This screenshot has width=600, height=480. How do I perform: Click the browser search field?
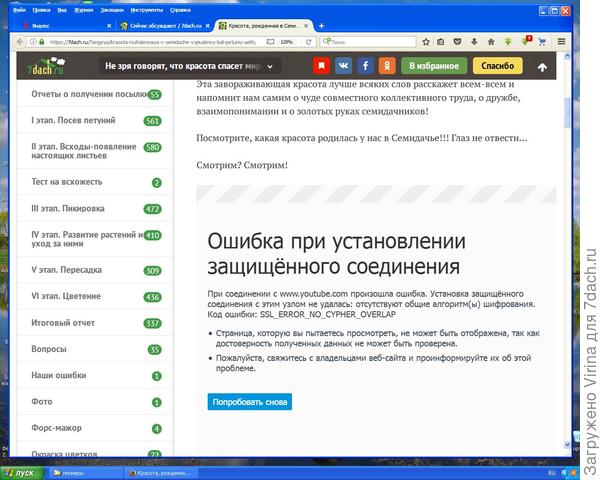coord(368,42)
